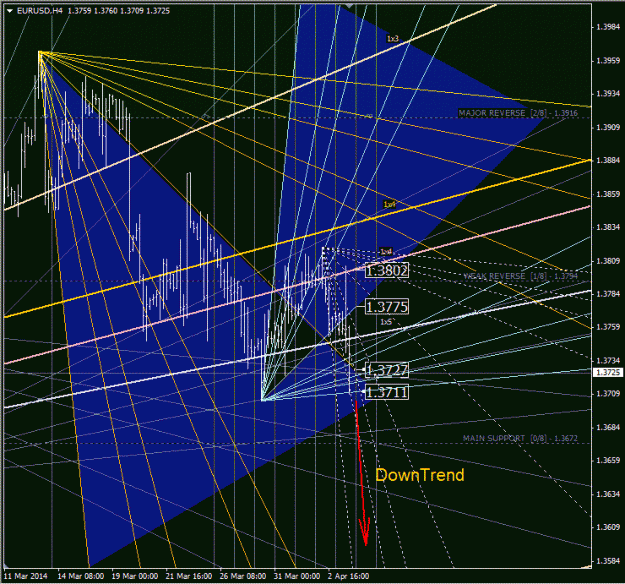The width and height of the screenshot is (625, 584).
Task: Click the 1.3759 price scale value
Action: (608, 327)
